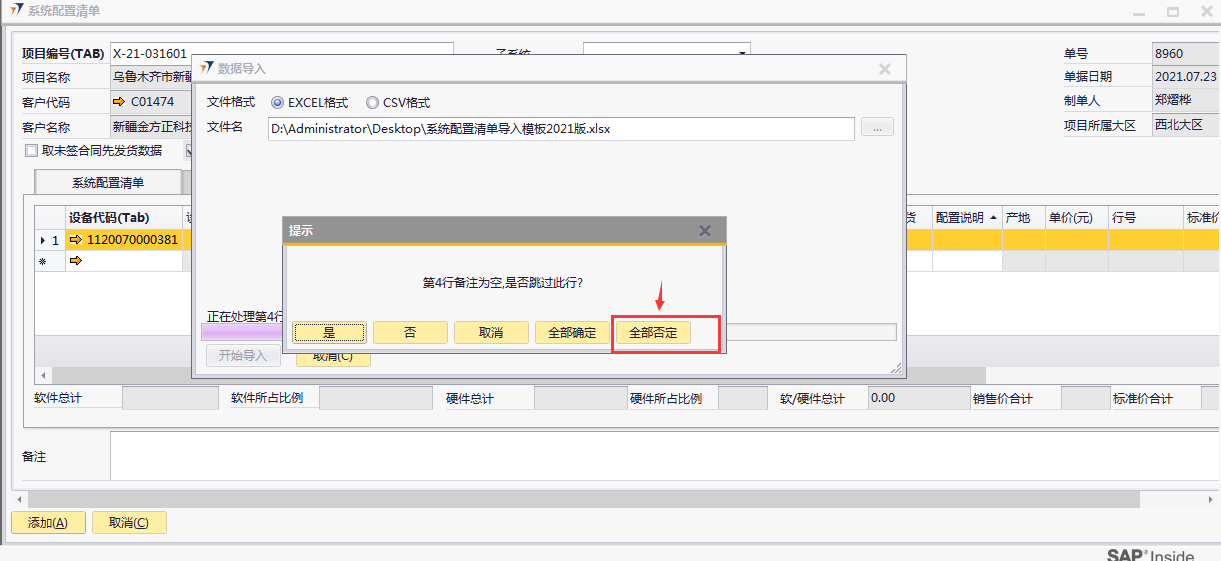Viewport: 1221px width, 561px height.
Task: Close the 数据导入 window
Action: click(885, 69)
